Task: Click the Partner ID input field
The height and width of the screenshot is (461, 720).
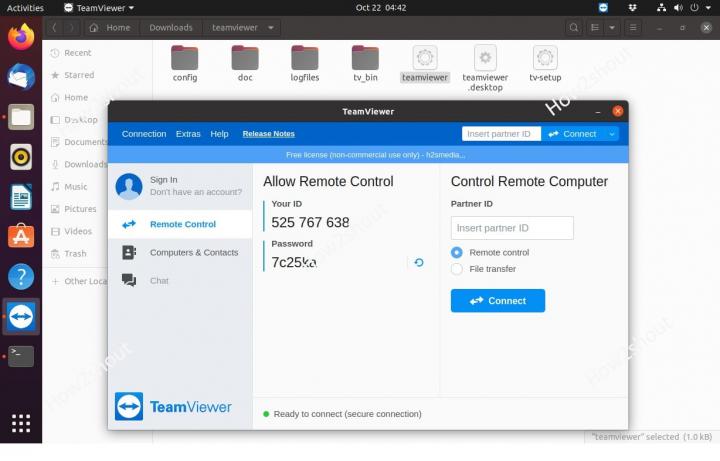Action: click(x=512, y=228)
